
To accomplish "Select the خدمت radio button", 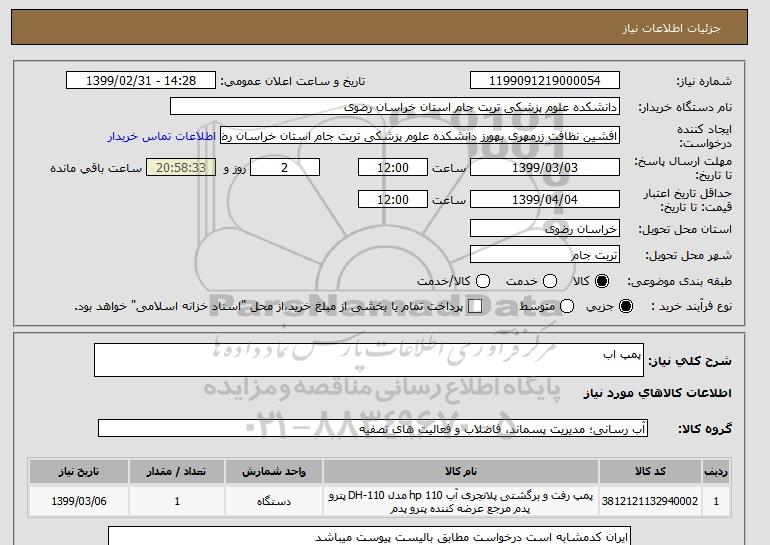I will 550,281.
